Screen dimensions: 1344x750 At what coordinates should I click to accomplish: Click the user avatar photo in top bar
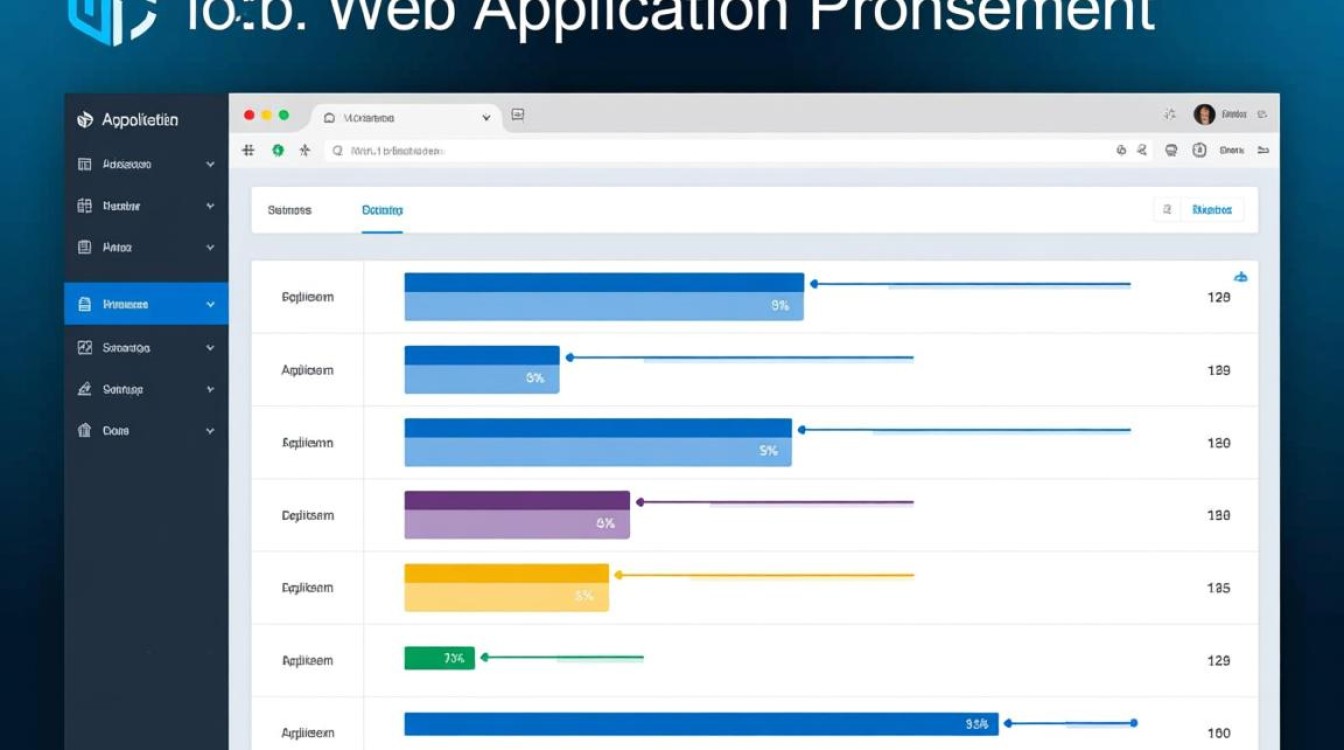click(x=1204, y=115)
